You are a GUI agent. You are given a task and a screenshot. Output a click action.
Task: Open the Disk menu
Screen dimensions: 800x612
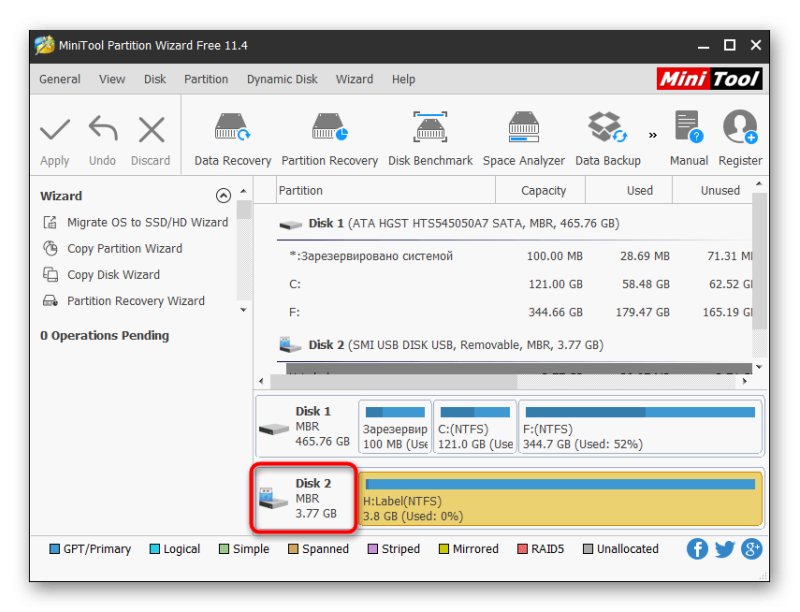(155, 79)
